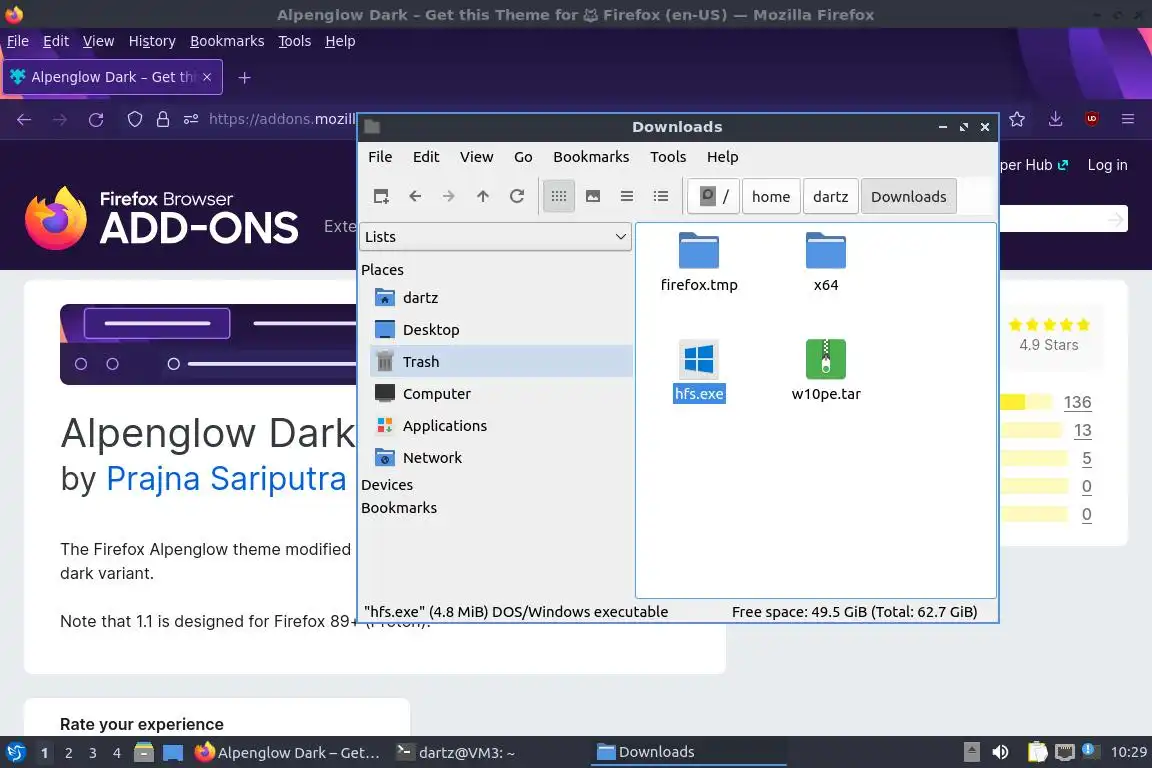Go forward in Downloads file manager
The width and height of the screenshot is (1152, 768).
[448, 196]
